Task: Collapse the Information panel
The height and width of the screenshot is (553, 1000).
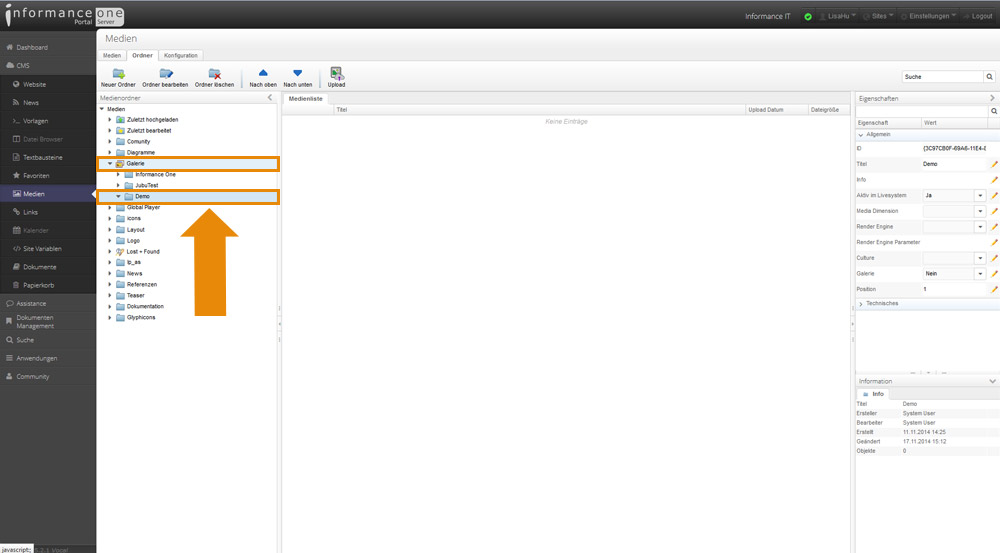Action: click(x=992, y=381)
